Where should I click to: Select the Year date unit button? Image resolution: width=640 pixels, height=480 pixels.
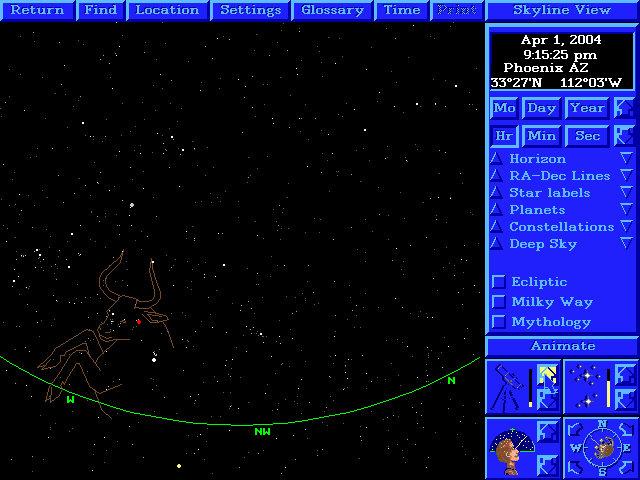click(x=587, y=108)
